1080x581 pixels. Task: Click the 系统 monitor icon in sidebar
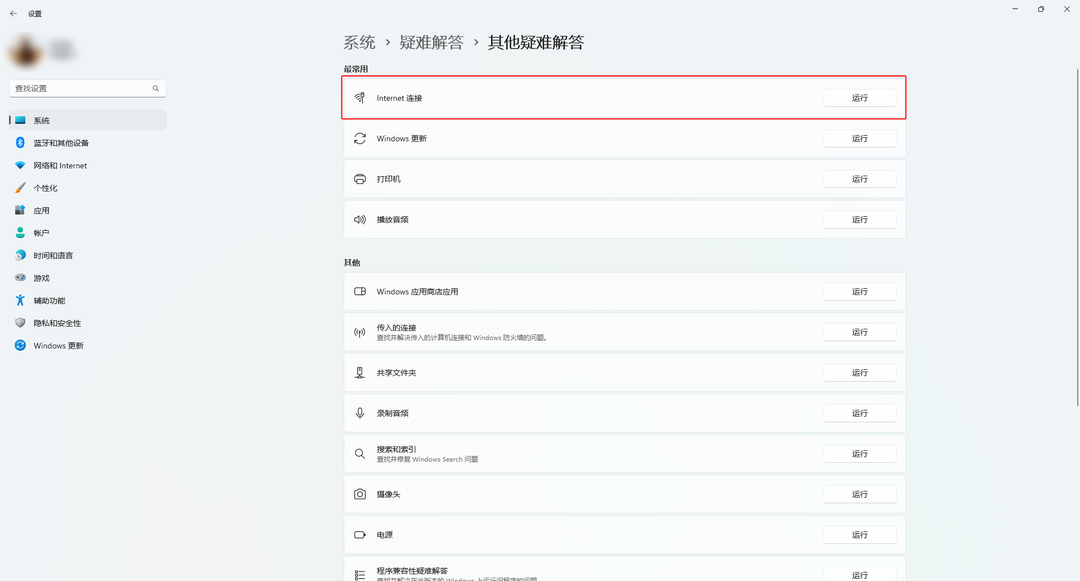click(20, 120)
